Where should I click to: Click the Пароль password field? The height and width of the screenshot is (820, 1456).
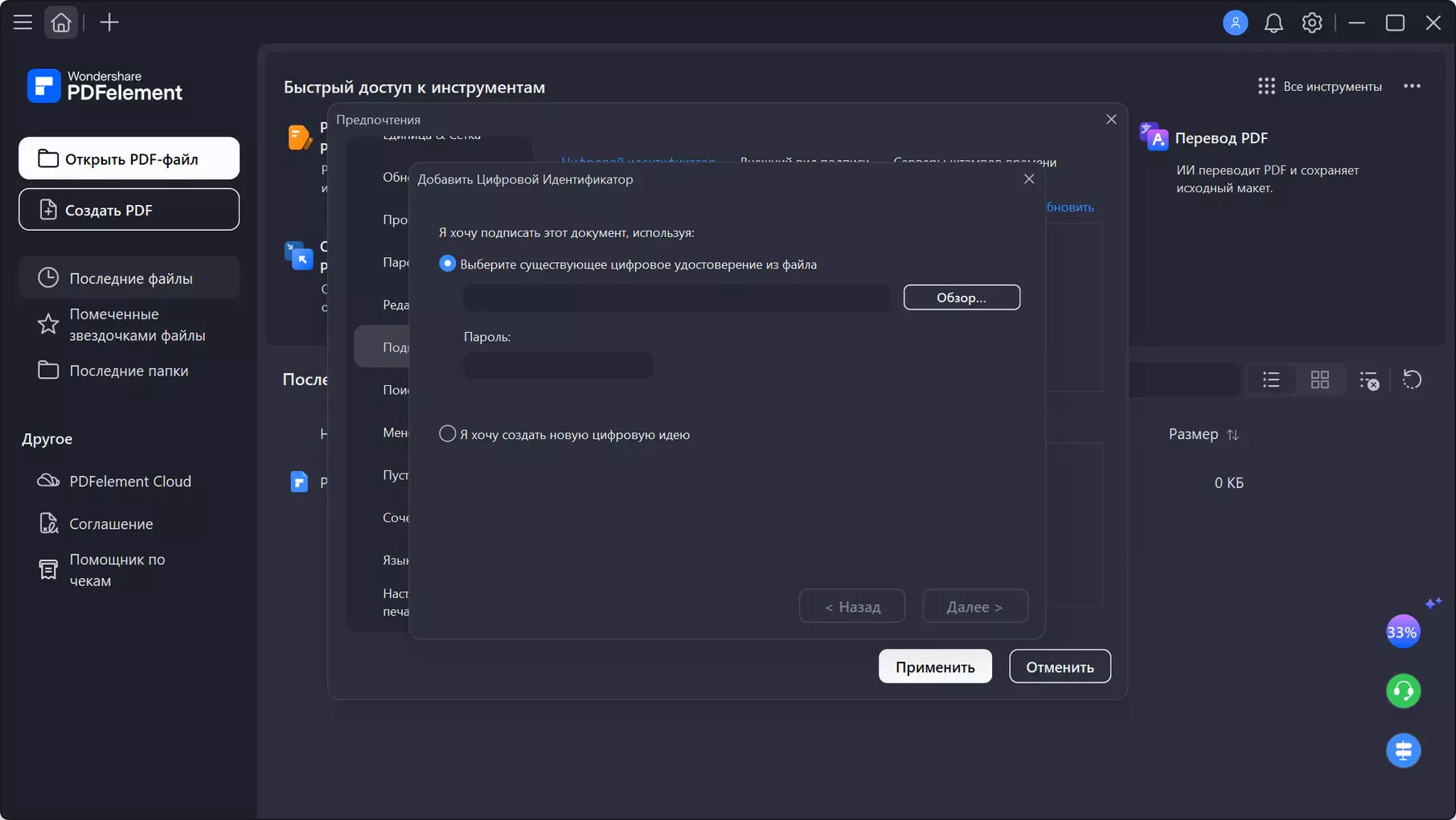pyautogui.click(x=559, y=365)
